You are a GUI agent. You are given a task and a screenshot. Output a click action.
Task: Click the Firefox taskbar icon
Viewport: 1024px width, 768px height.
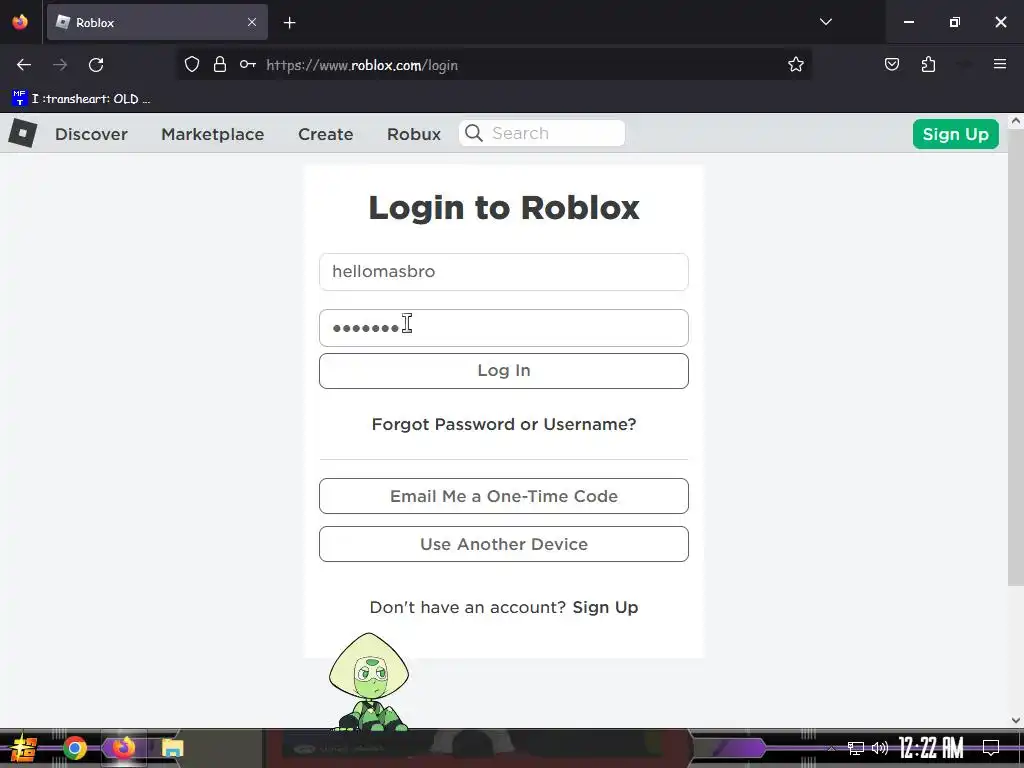(123, 747)
